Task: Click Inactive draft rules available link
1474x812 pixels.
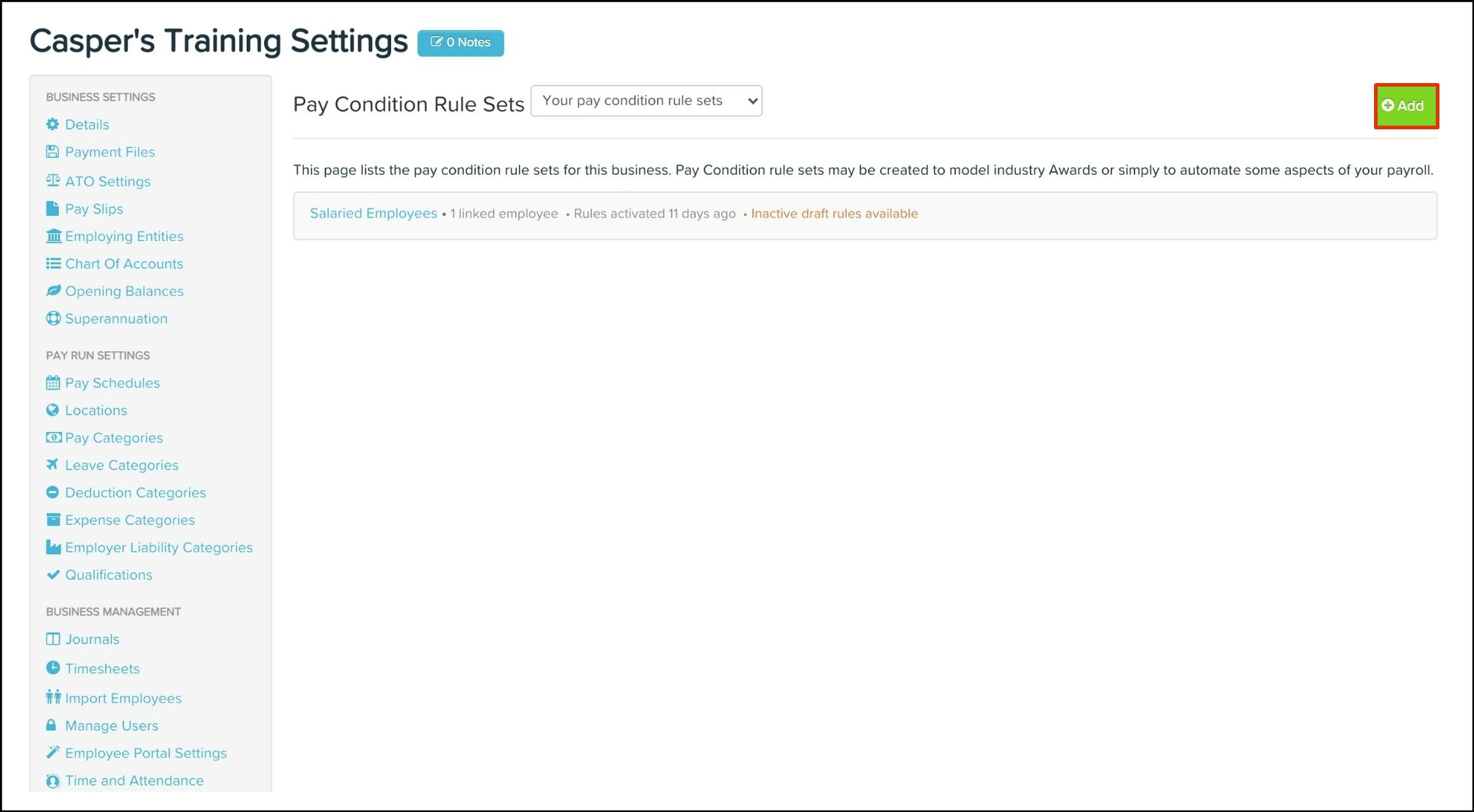Action: (x=834, y=214)
